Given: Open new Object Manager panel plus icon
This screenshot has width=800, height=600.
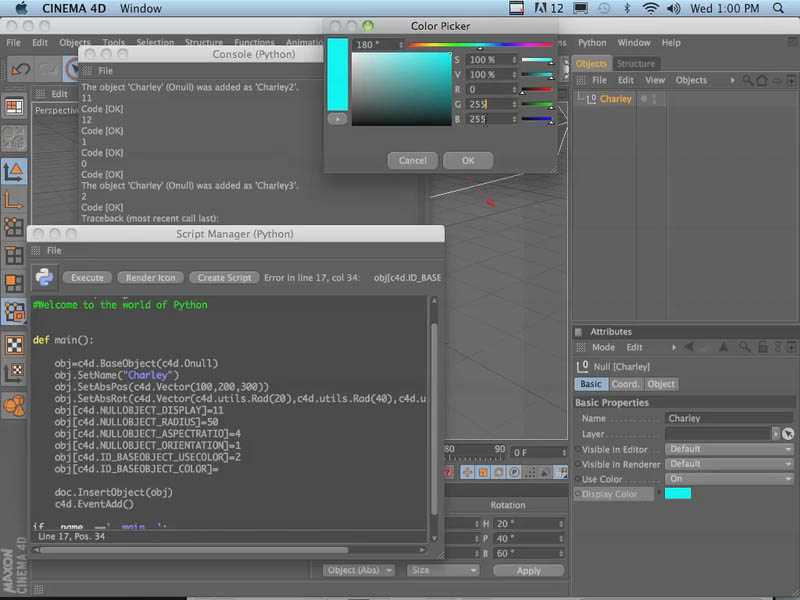Looking at the screenshot, I should [791, 80].
